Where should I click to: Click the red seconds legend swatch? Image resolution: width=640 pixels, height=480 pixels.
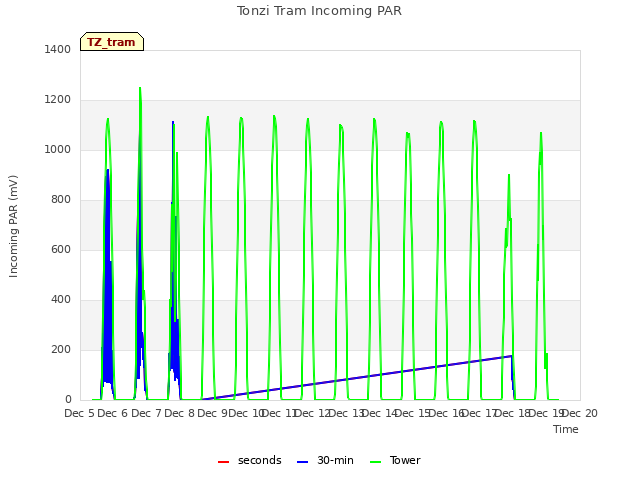[x=223, y=462]
